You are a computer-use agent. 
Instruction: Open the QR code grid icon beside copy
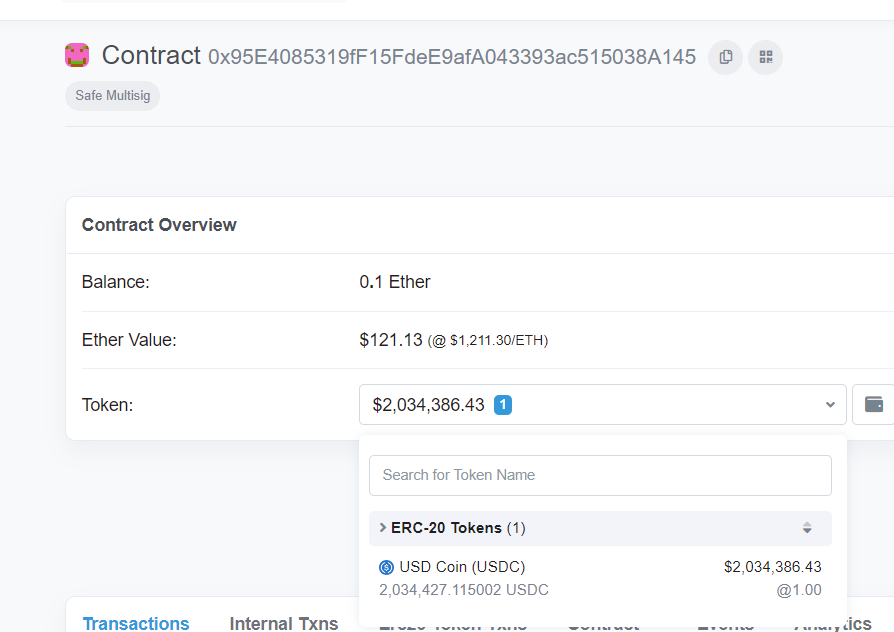765,57
